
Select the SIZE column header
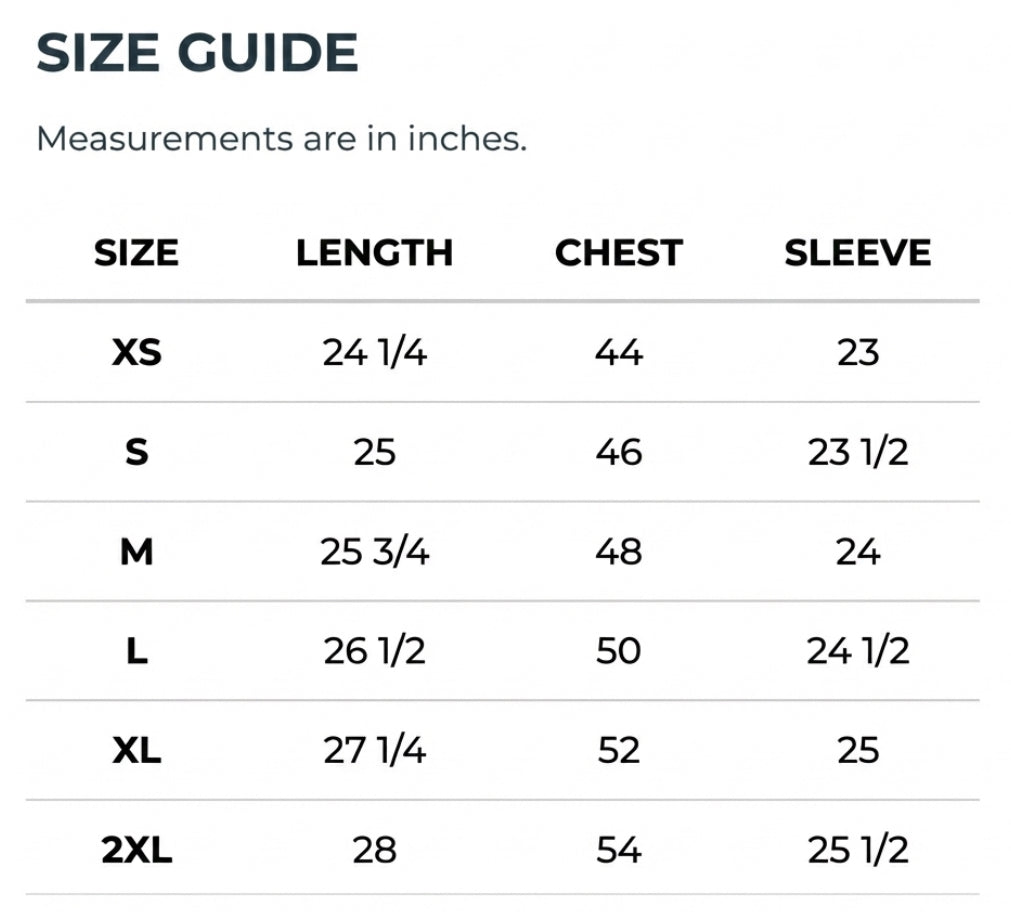137,253
